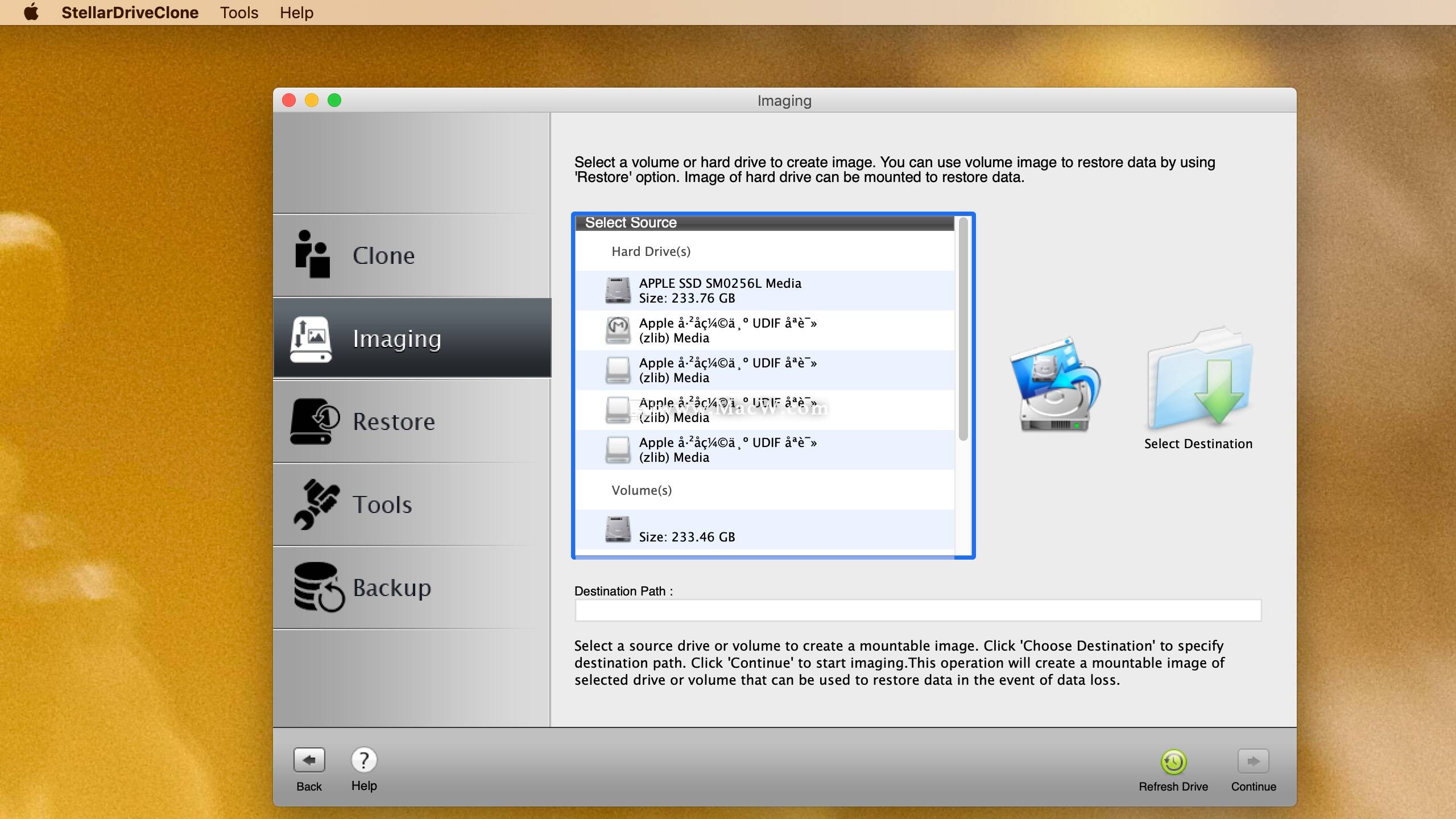Select the Imaging sidebar tab
This screenshot has width=1456, height=819.
click(x=412, y=338)
